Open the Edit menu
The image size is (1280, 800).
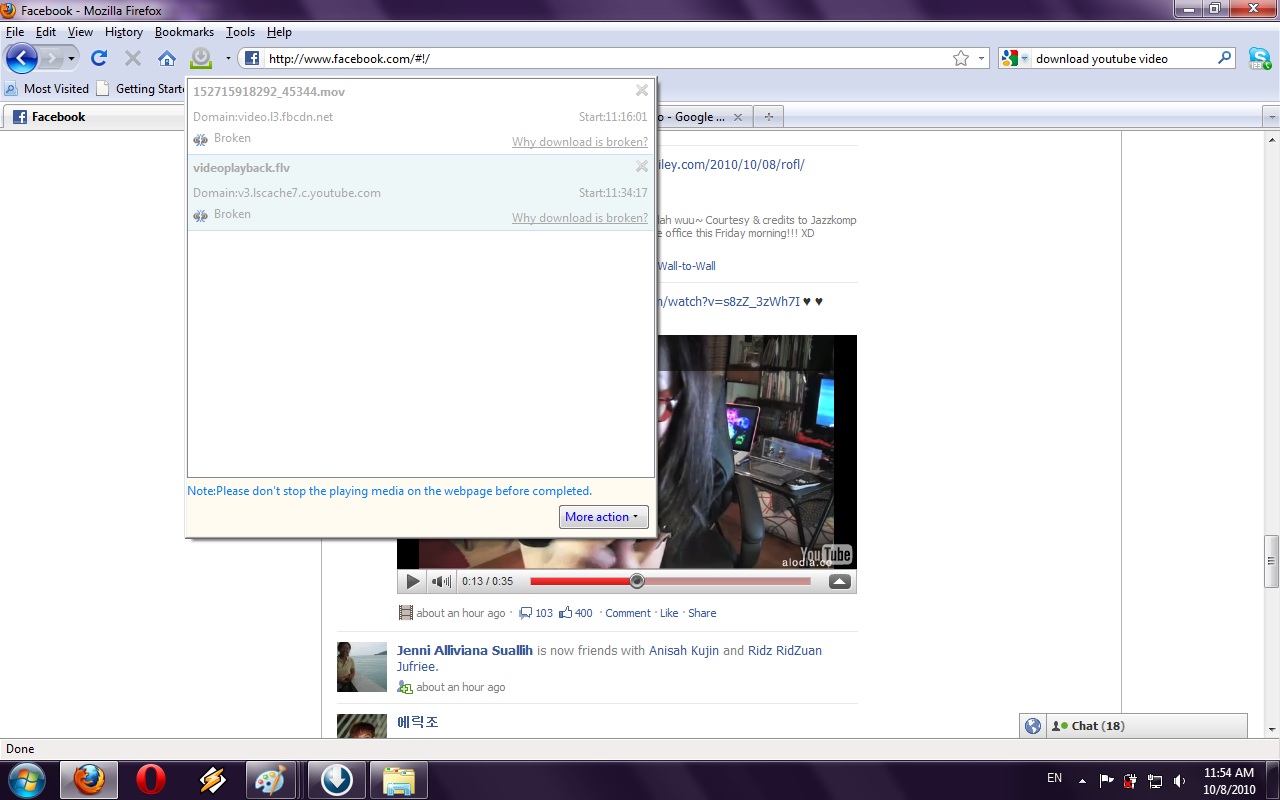(46, 32)
